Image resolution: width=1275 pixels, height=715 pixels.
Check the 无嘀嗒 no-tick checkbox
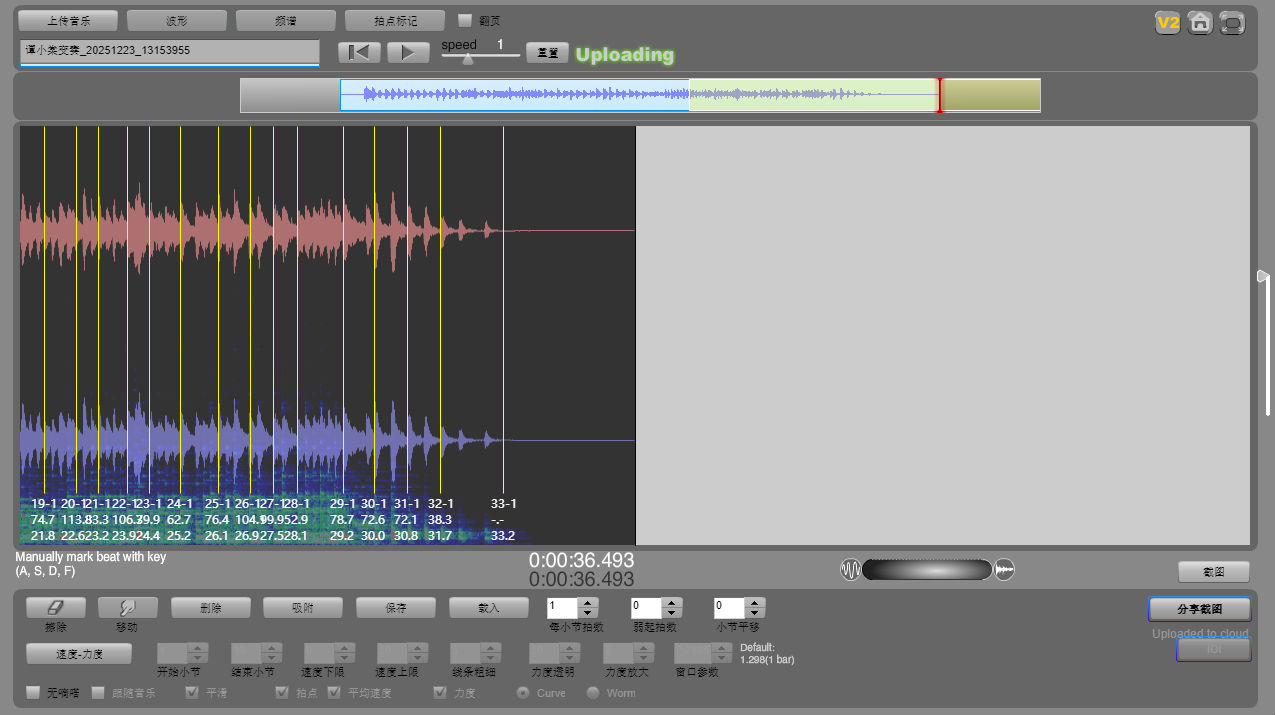34,692
